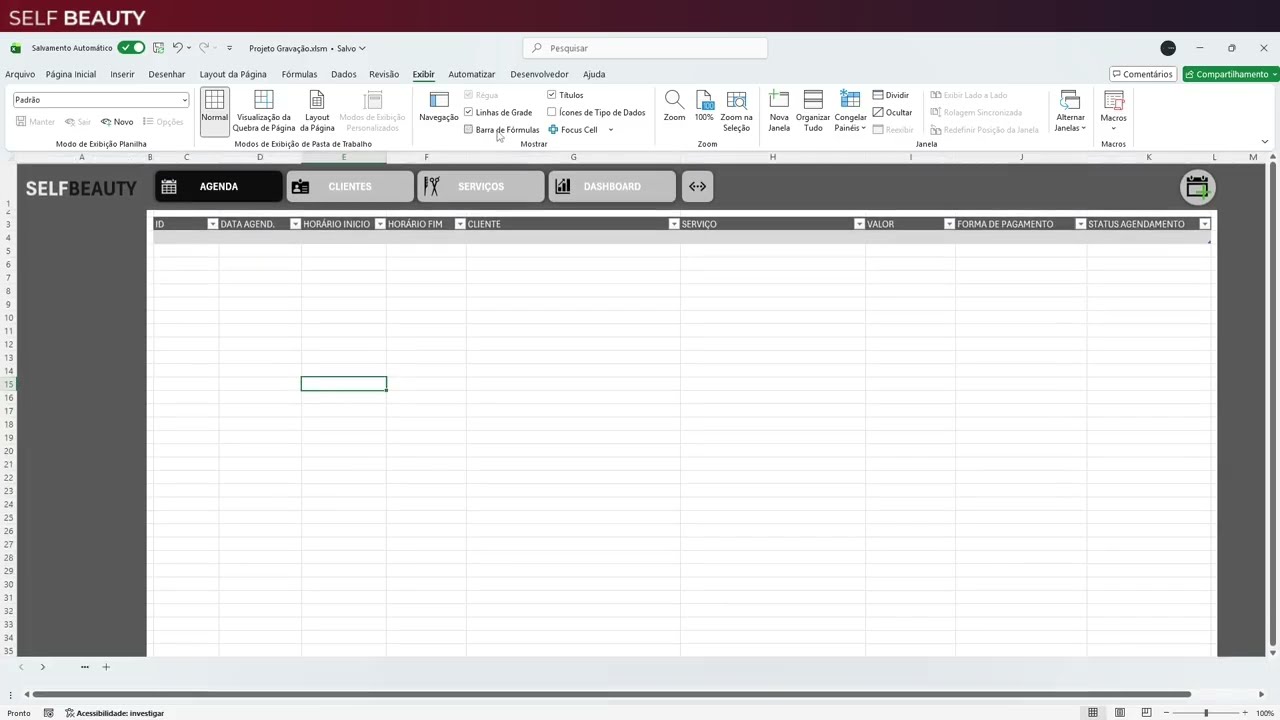Open the Arquivo menu
This screenshot has width=1280, height=720.
[x=20, y=74]
